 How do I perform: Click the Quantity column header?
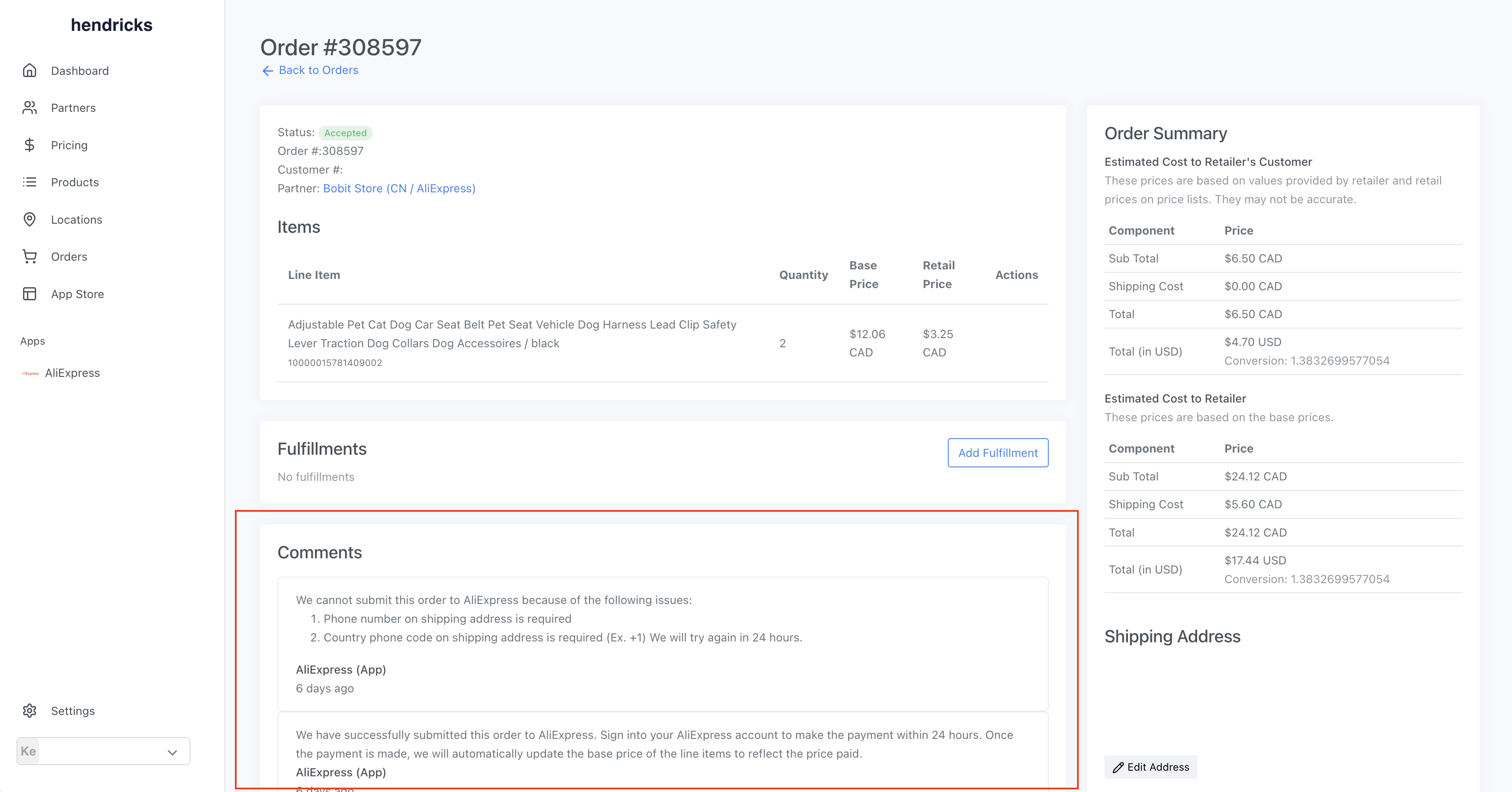click(x=803, y=275)
